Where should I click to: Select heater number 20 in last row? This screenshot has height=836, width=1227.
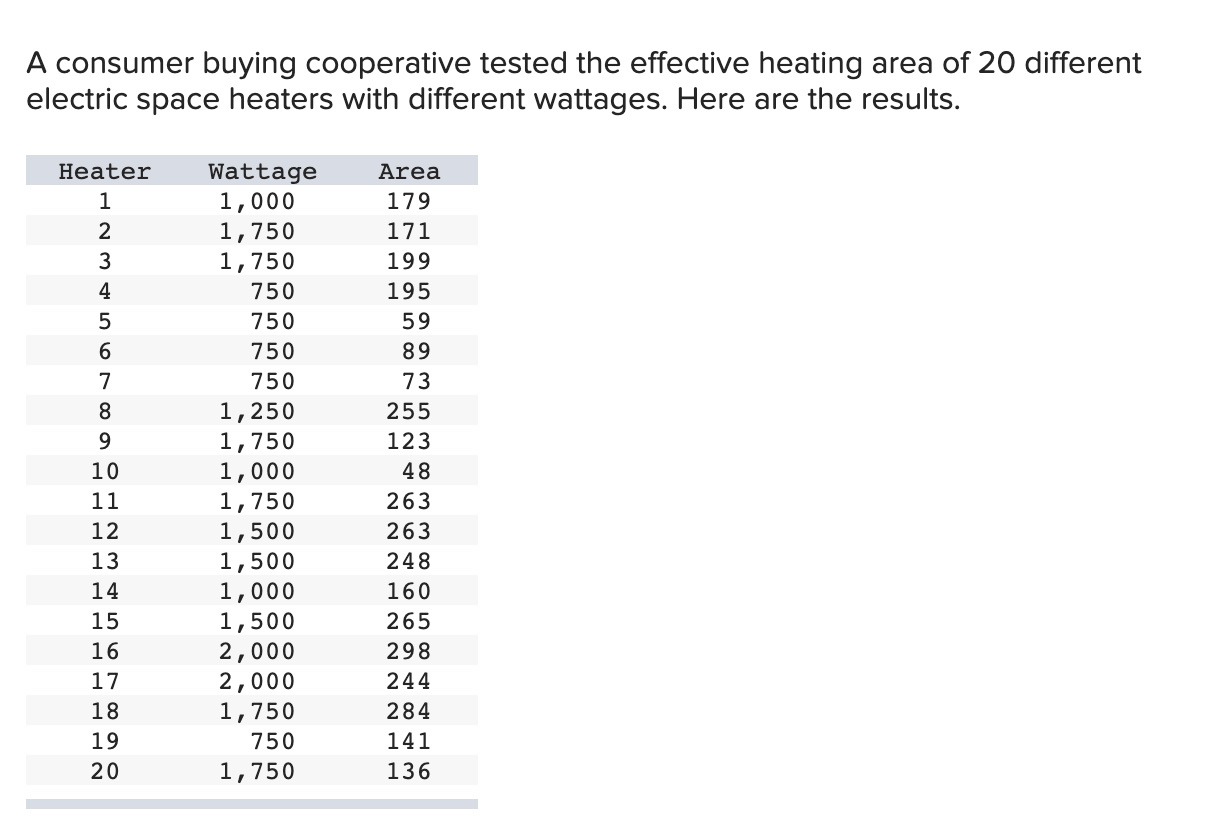[x=105, y=771]
